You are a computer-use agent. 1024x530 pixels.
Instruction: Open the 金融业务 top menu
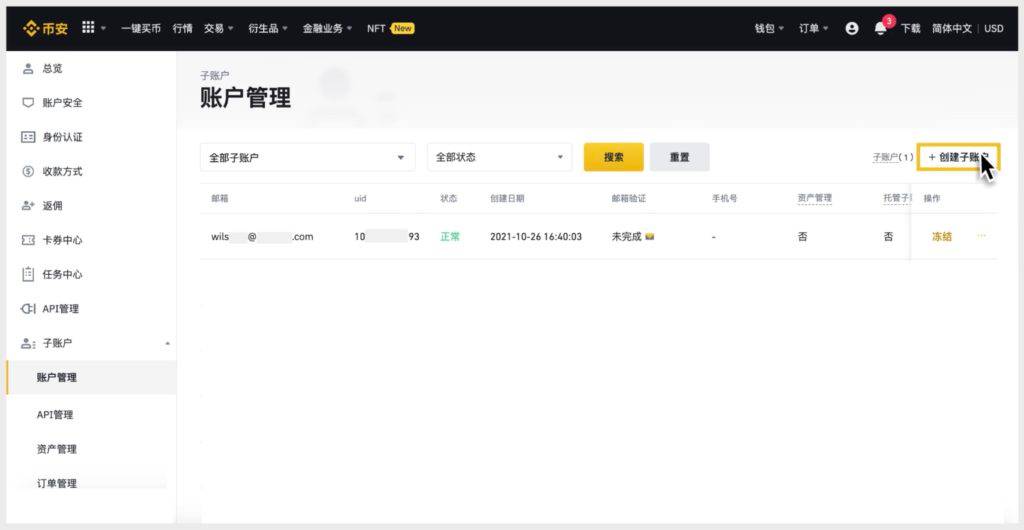[327, 28]
